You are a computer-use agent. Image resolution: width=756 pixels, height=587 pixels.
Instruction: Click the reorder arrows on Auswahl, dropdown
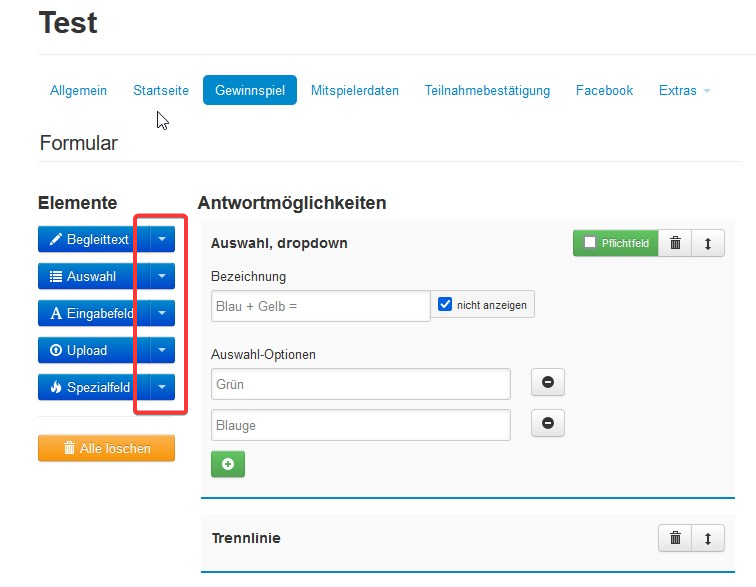coord(708,243)
